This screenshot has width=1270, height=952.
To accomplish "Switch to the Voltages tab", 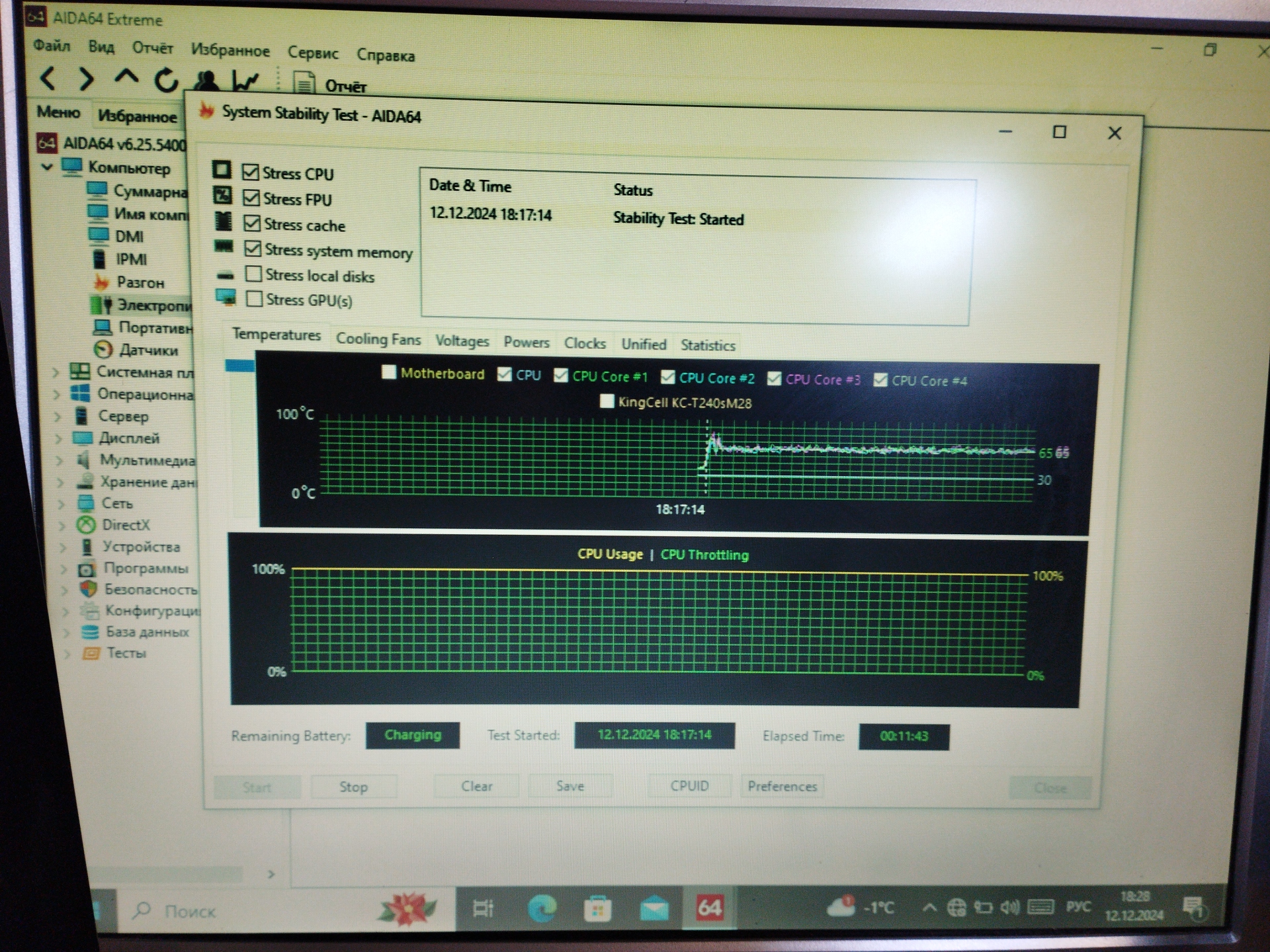I will click(x=462, y=340).
